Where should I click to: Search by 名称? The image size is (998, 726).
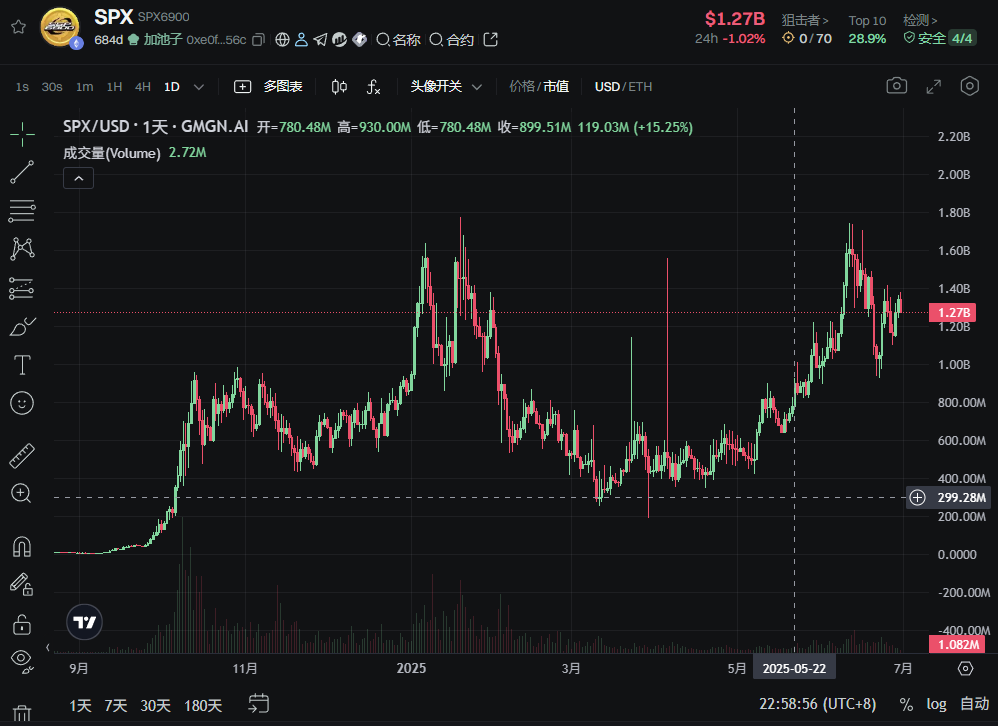398,39
